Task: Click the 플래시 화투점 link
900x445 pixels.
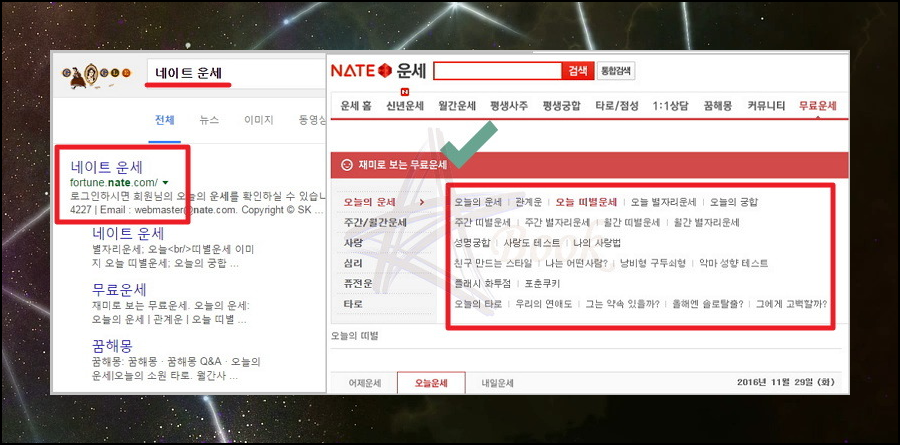Action: tap(482, 284)
